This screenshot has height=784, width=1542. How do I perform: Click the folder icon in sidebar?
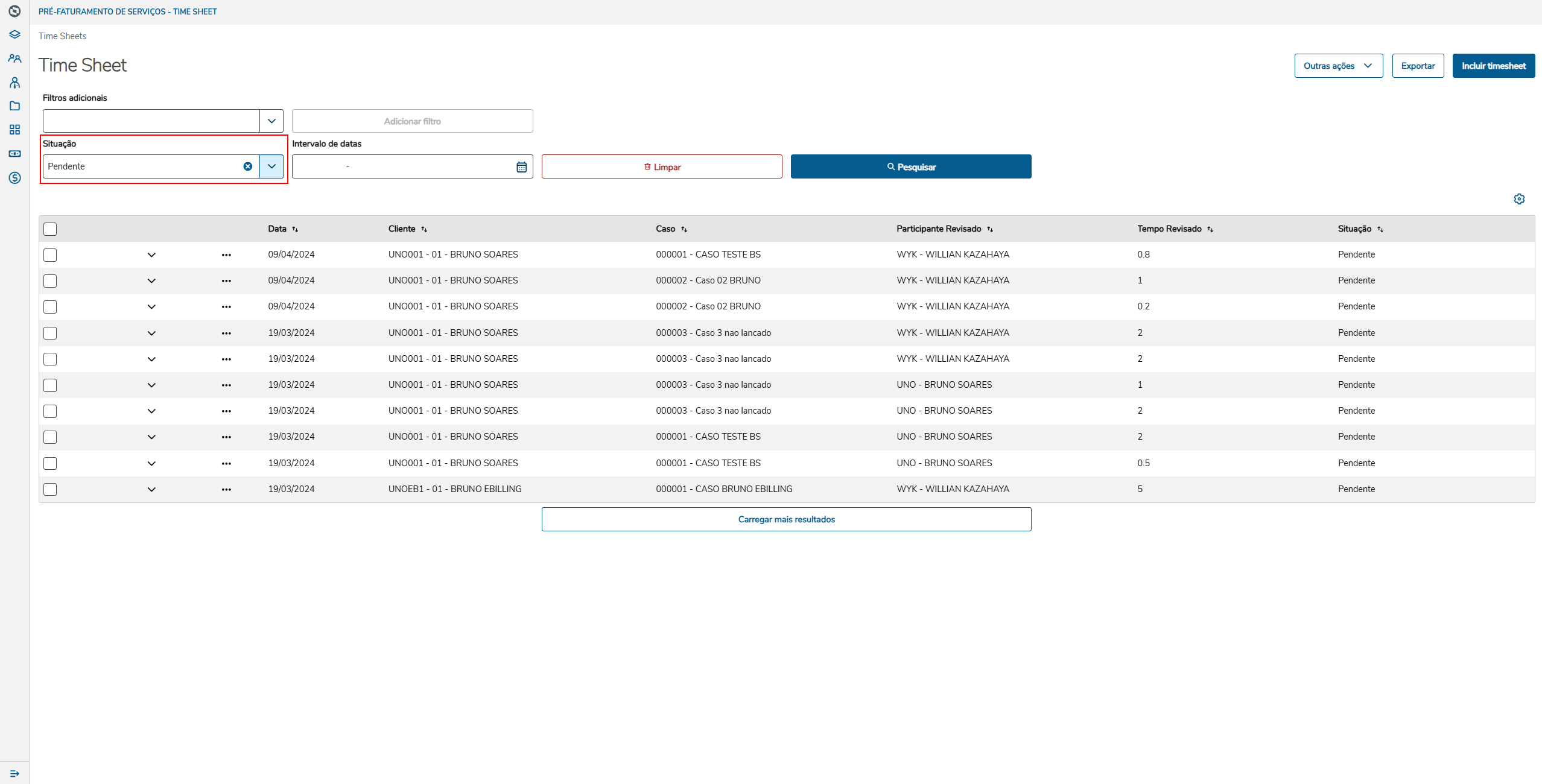point(15,106)
